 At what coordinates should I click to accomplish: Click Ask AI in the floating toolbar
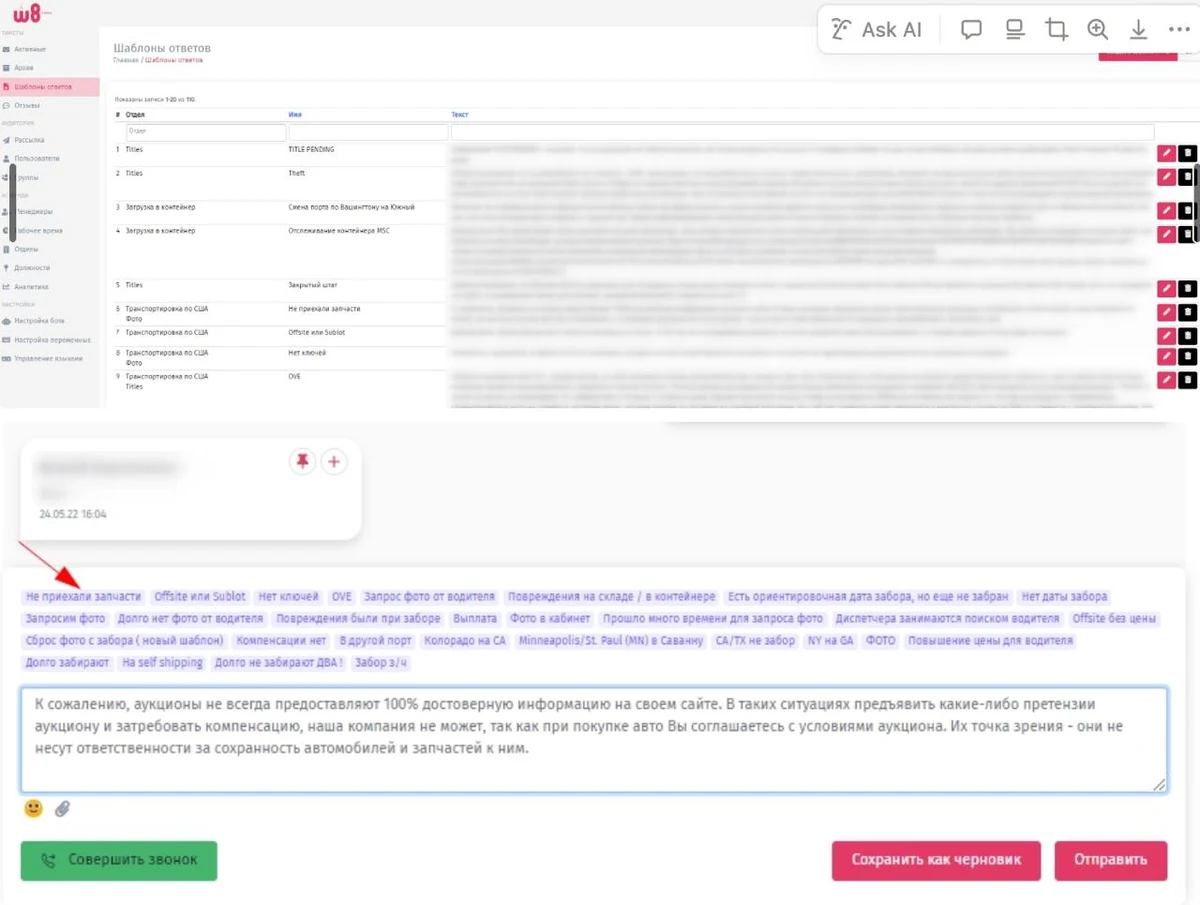[x=878, y=30]
